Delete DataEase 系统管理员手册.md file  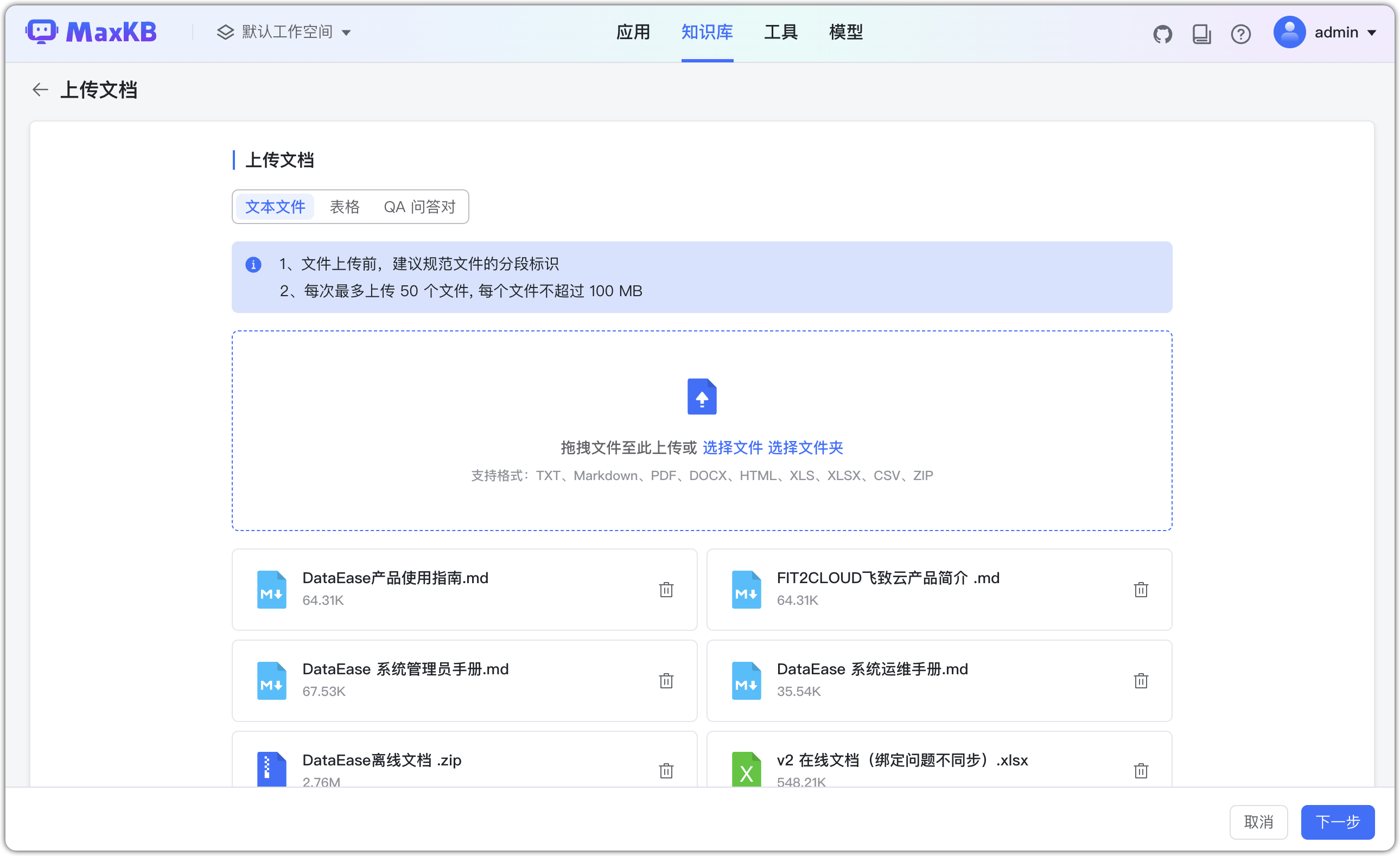pos(666,680)
